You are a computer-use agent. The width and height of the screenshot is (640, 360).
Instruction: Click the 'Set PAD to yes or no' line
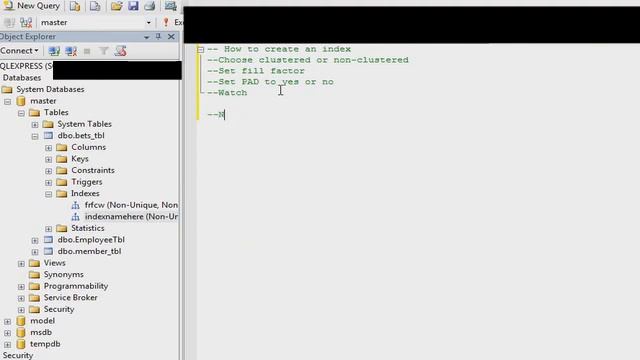click(x=270, y=82)
